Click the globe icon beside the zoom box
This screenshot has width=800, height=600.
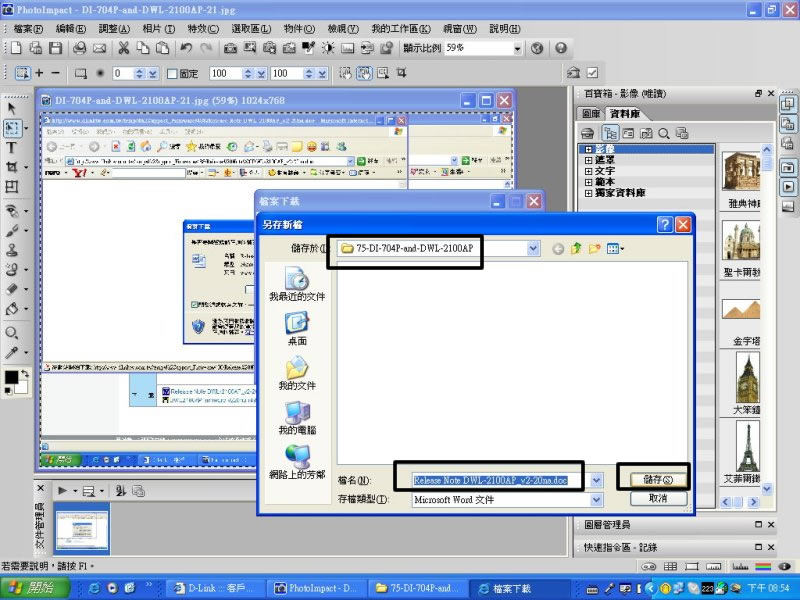(x=537, y=48)
